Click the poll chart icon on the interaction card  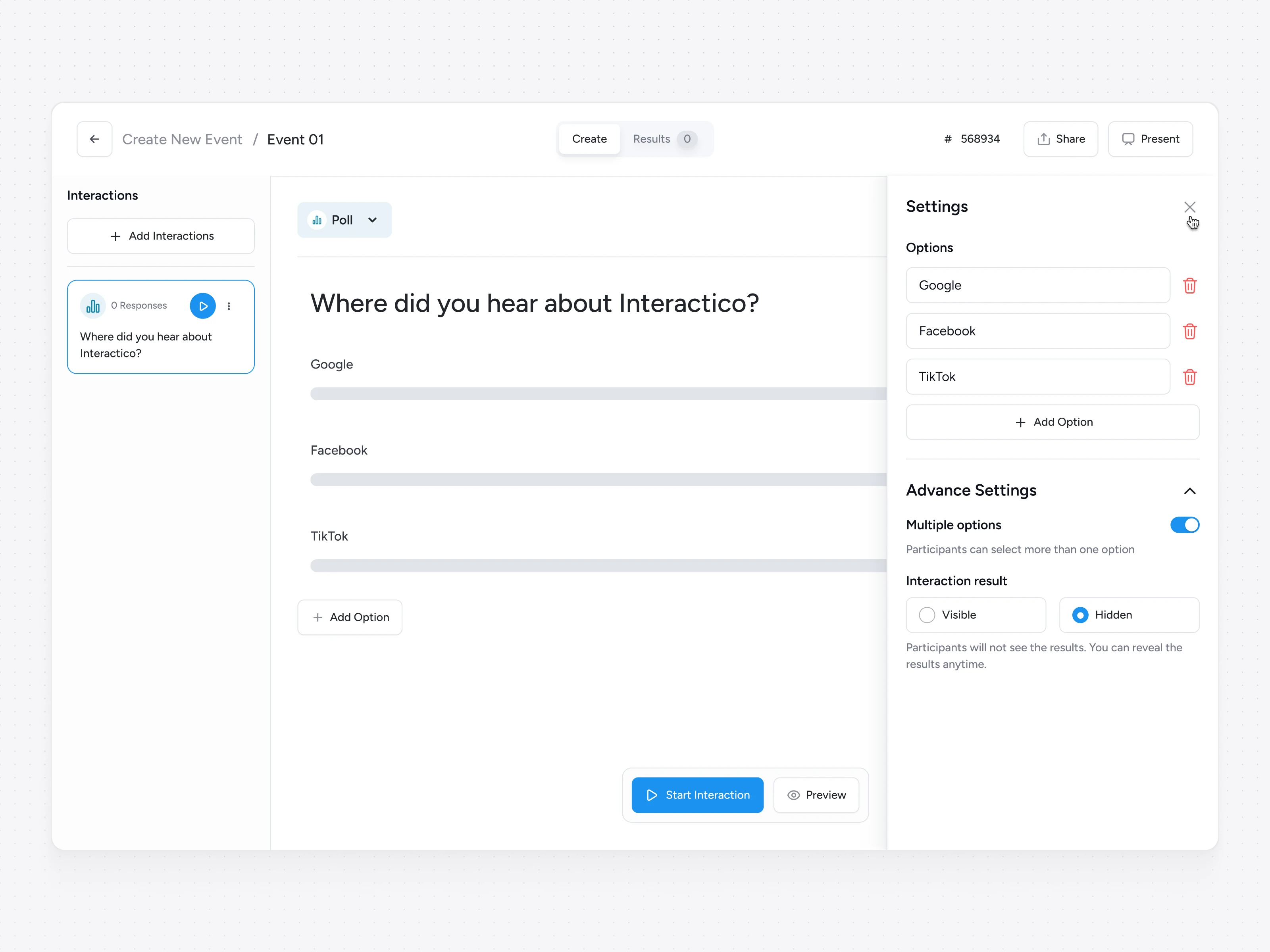tap(92, 306)
